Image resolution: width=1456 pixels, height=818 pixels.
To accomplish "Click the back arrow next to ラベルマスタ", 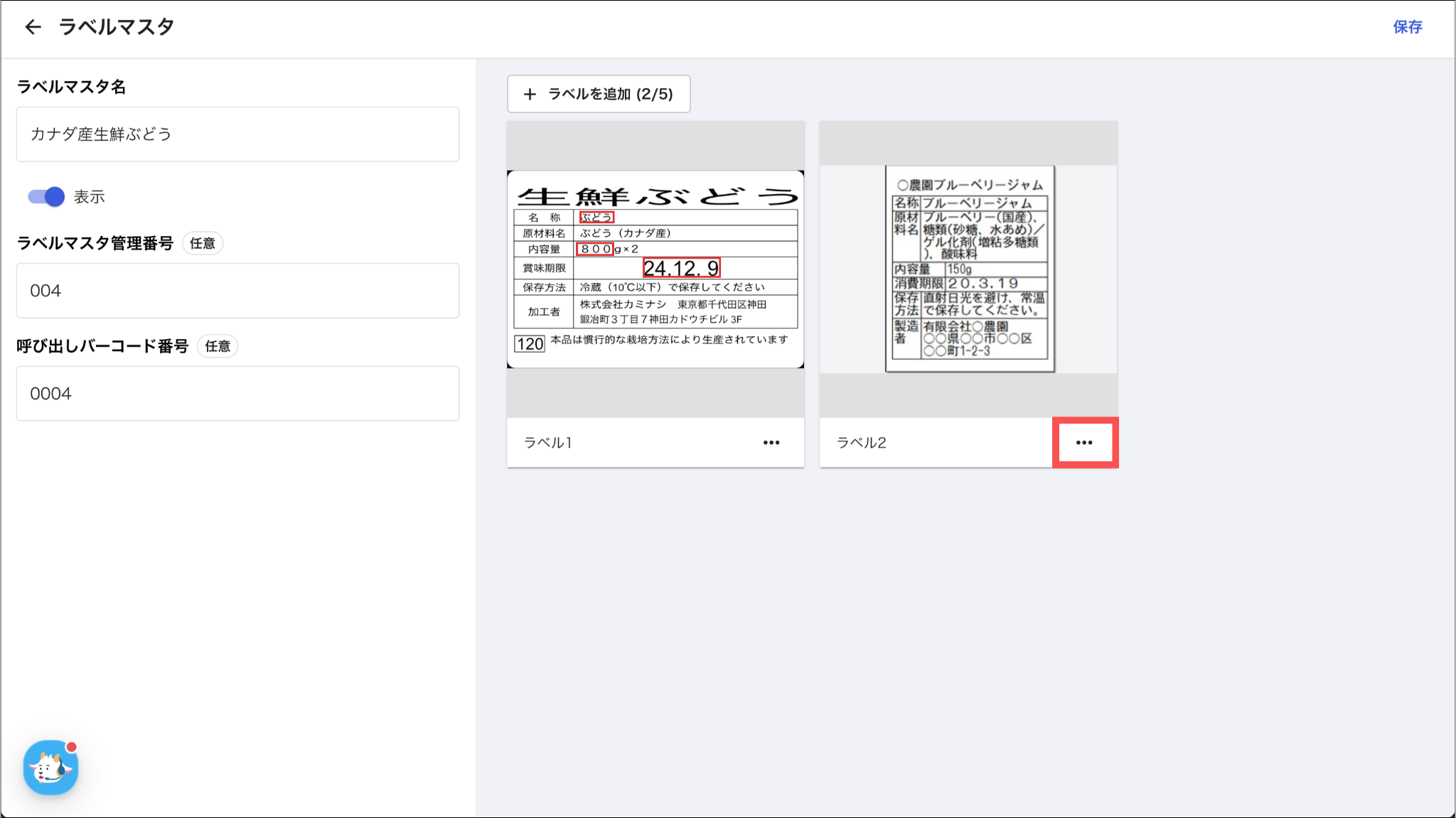I will (x=33, y=27).
